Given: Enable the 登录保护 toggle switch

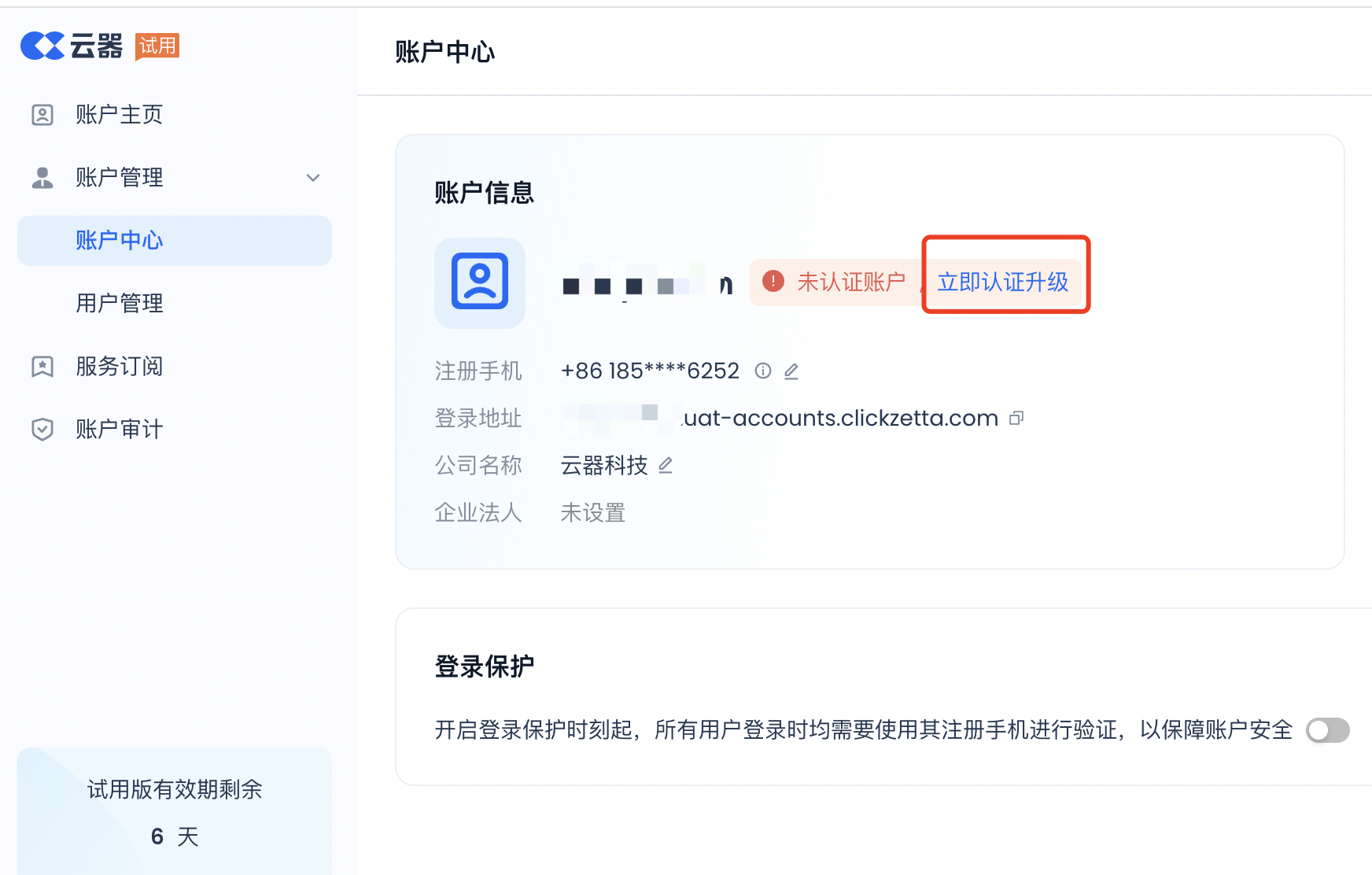Looking at the screenshot, I should pos(1327,730).
